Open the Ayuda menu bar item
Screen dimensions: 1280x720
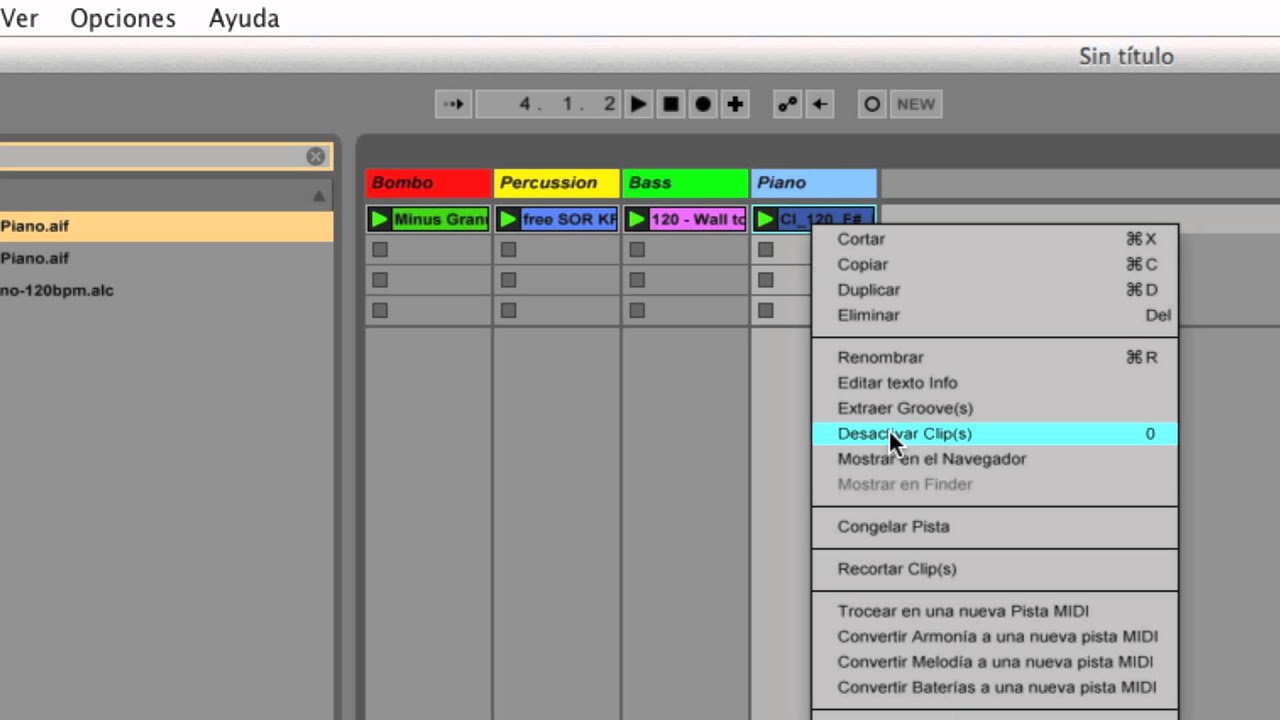[244, 18]
